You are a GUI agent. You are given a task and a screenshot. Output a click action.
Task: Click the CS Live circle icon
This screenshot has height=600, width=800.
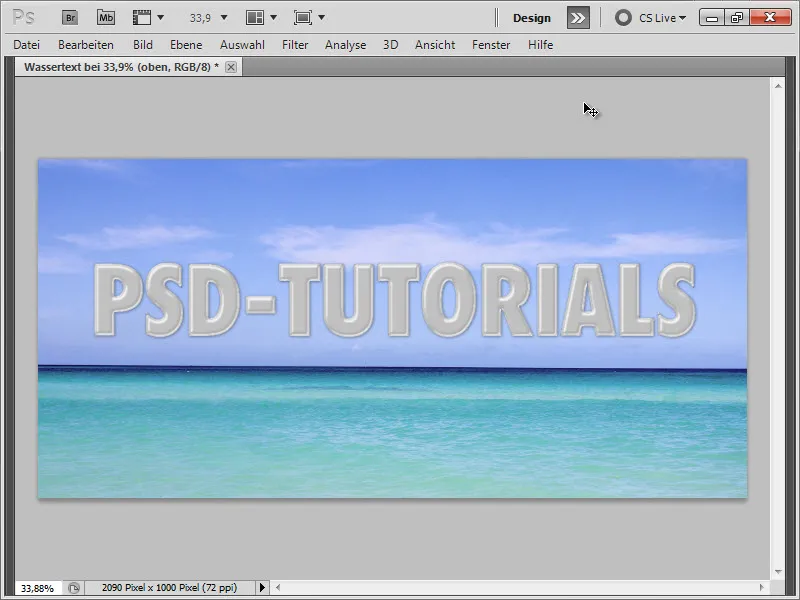point(623,18)
